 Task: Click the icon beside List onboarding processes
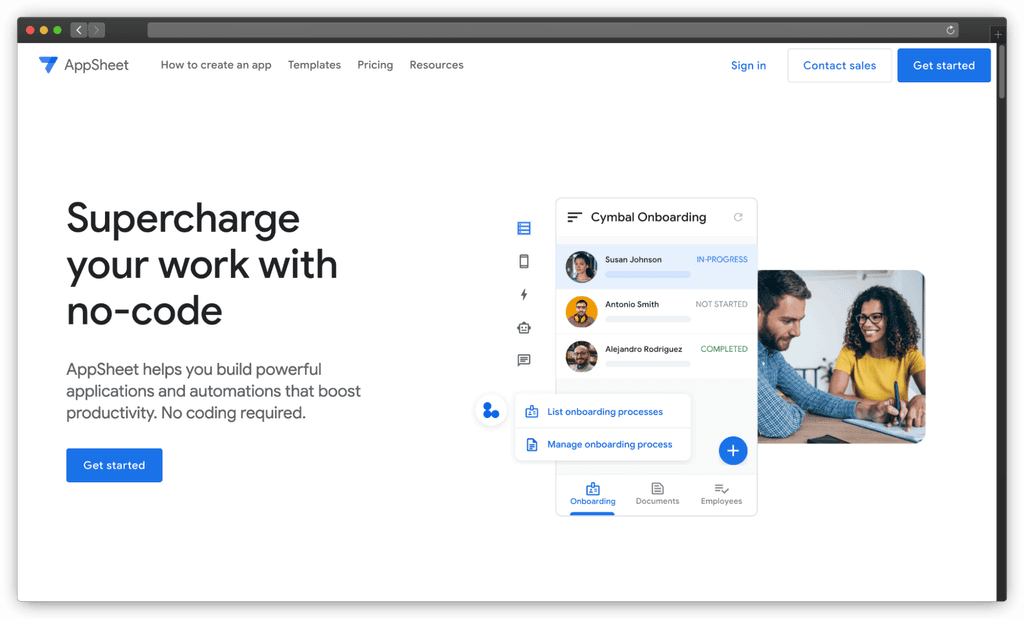click(x=532, y=411)
